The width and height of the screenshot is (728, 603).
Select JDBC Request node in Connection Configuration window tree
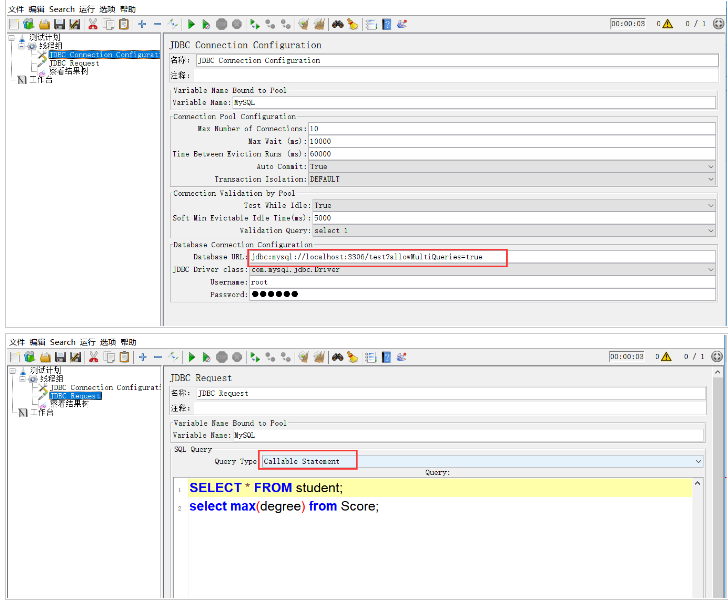point(74,63)
